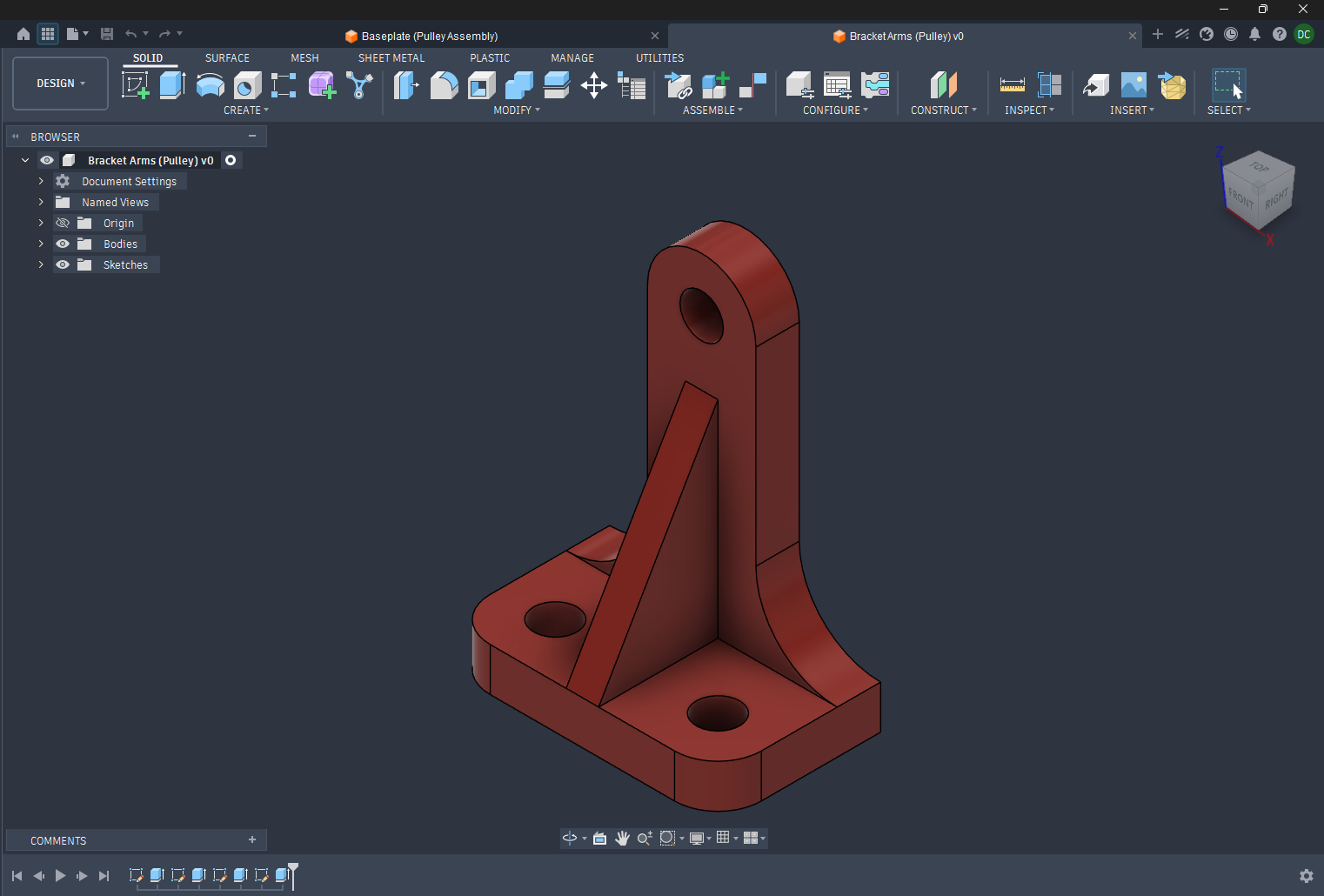Expand the Document Settings node
The width and height of the screenshot is (1324, 896).
coord(41,181)
